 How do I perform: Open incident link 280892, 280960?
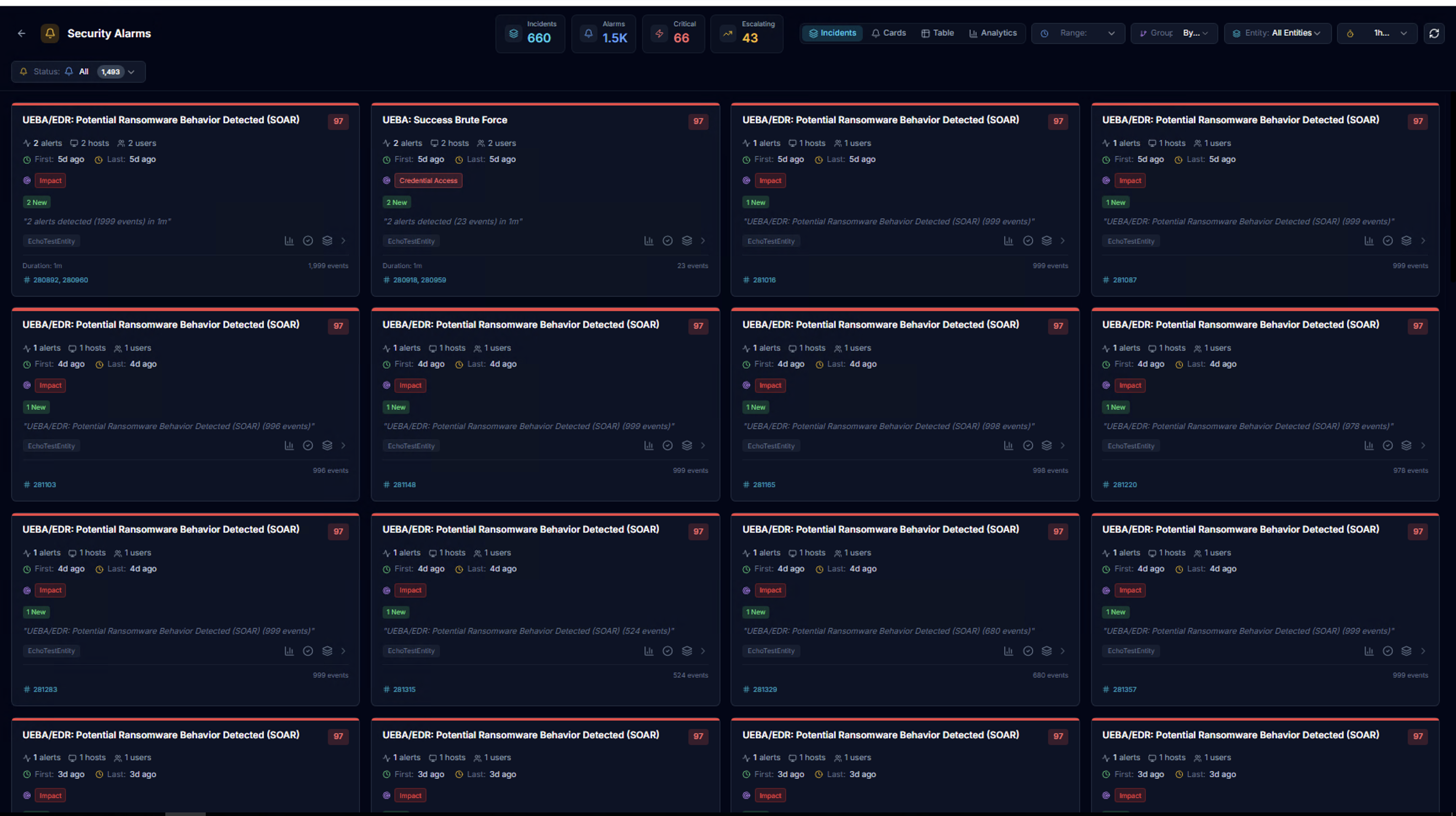click(61, 280)
